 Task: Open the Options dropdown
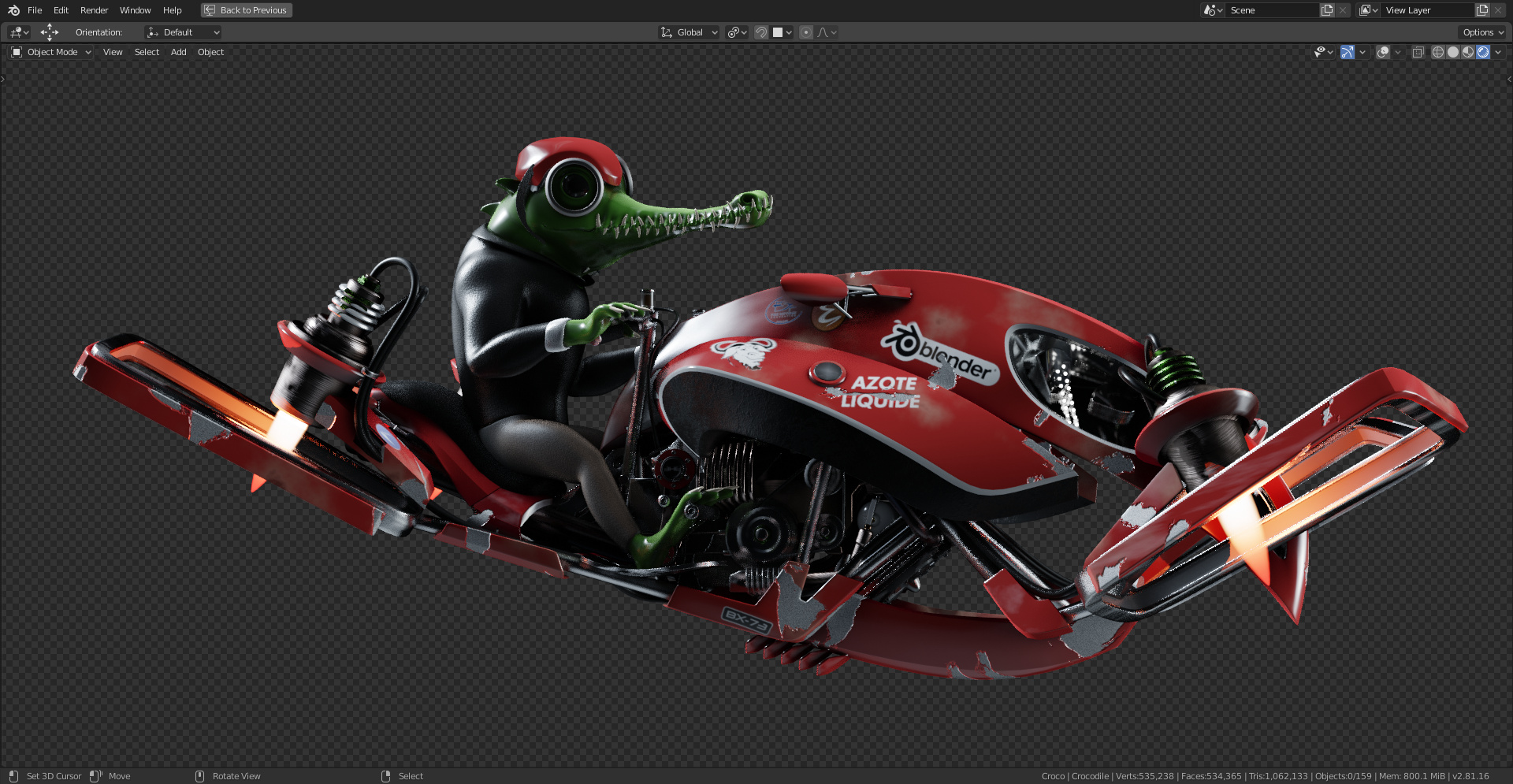[x=1482, y=32]
